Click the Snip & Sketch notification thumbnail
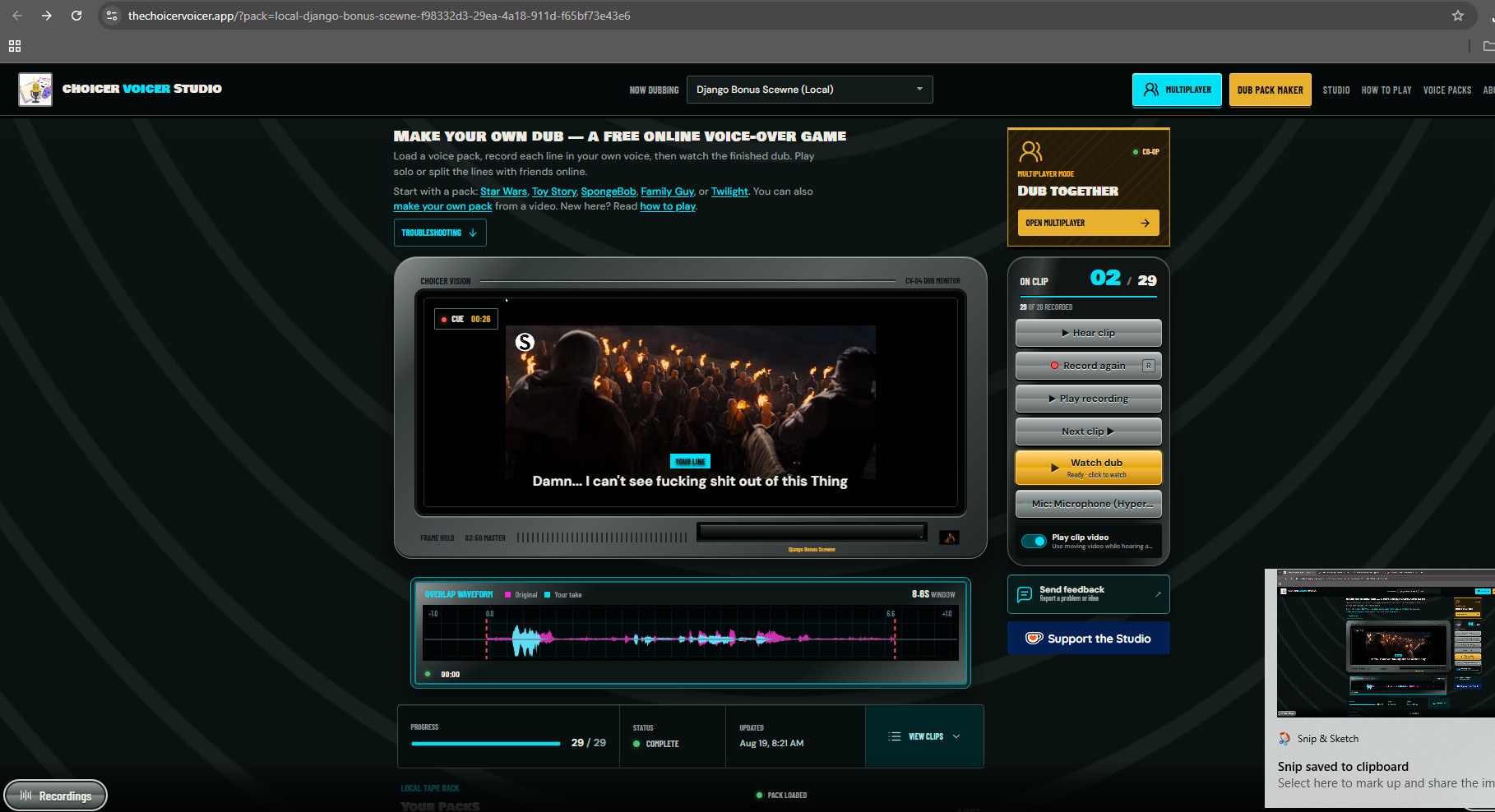1495x812 pixels. [x=1386, y=644]
